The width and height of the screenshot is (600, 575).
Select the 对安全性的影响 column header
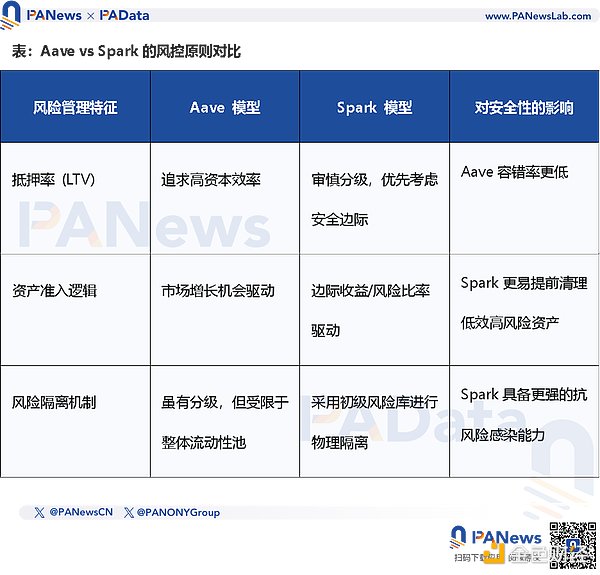pos(523,107)
